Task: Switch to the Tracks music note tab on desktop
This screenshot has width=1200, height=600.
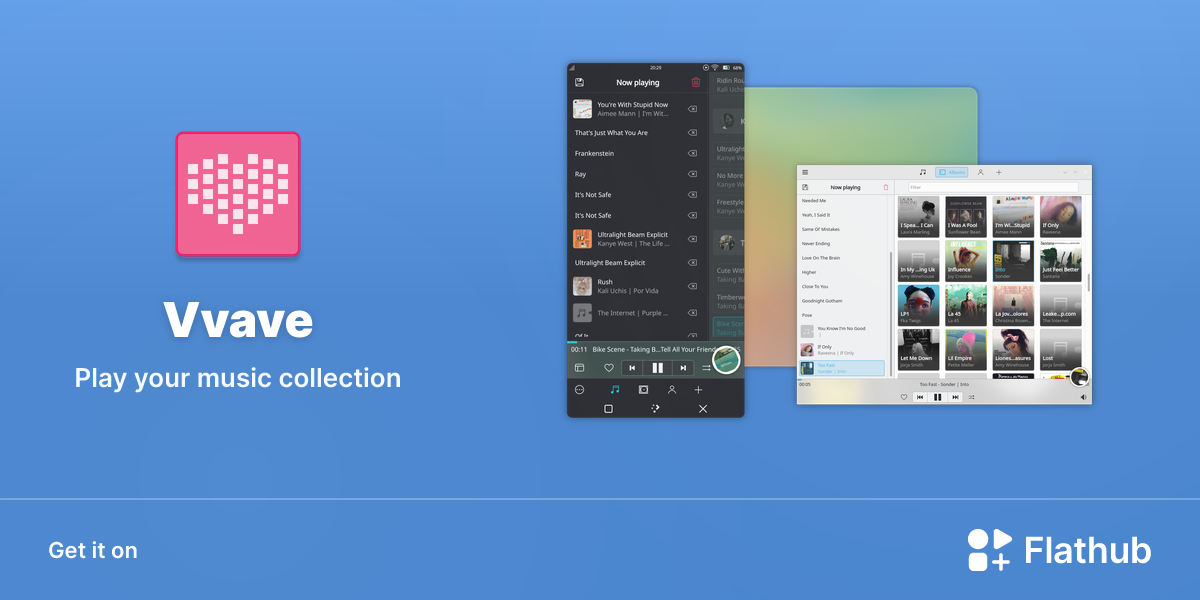Action: pyautogui.click(x=922, y=172)
